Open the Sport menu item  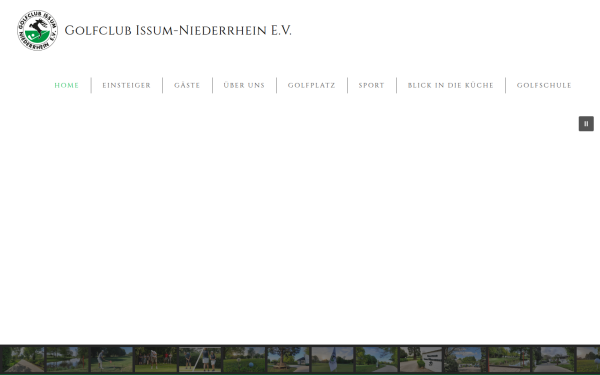(x=372, y=85)
